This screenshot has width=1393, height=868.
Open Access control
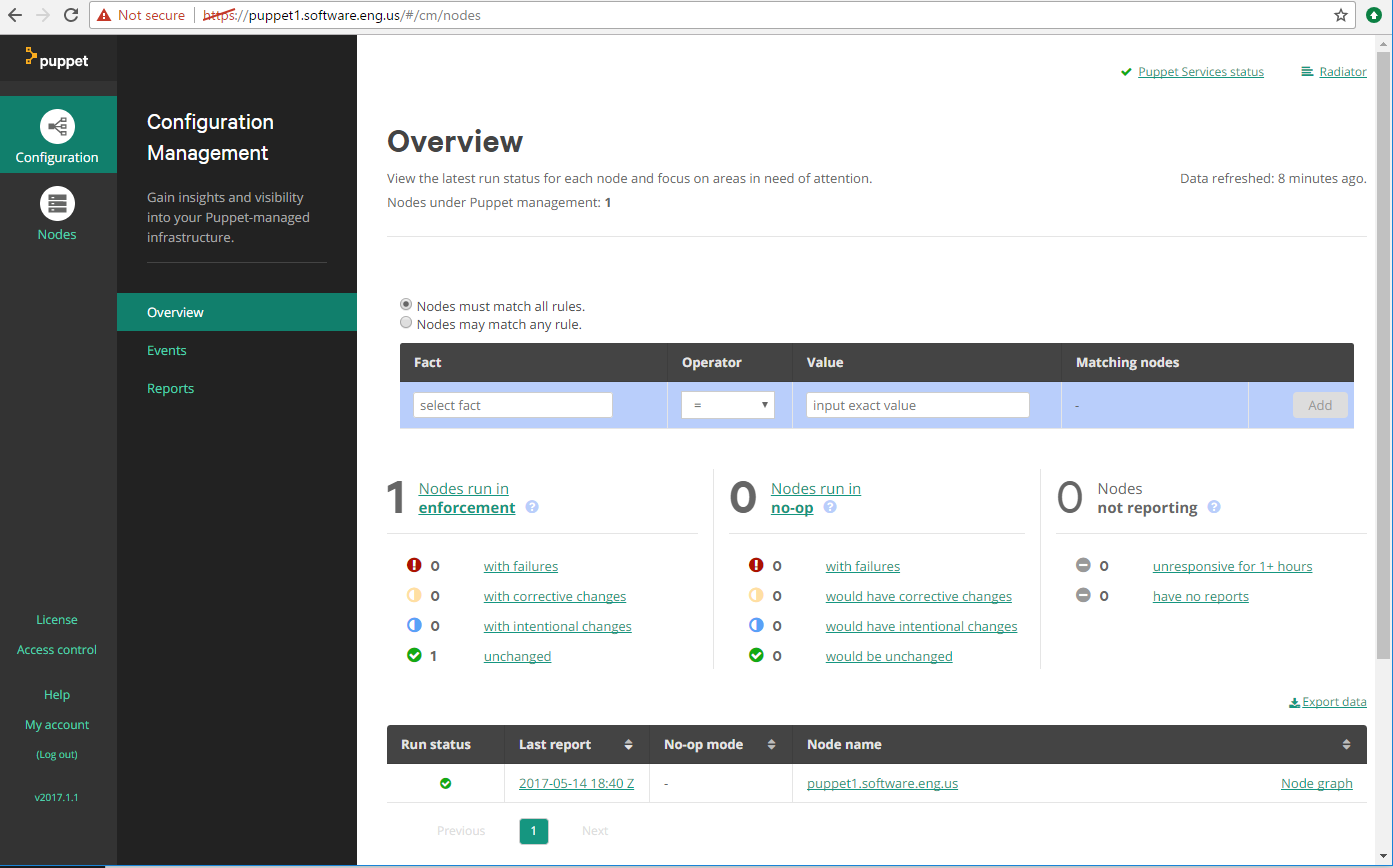[x=57, y=650]
